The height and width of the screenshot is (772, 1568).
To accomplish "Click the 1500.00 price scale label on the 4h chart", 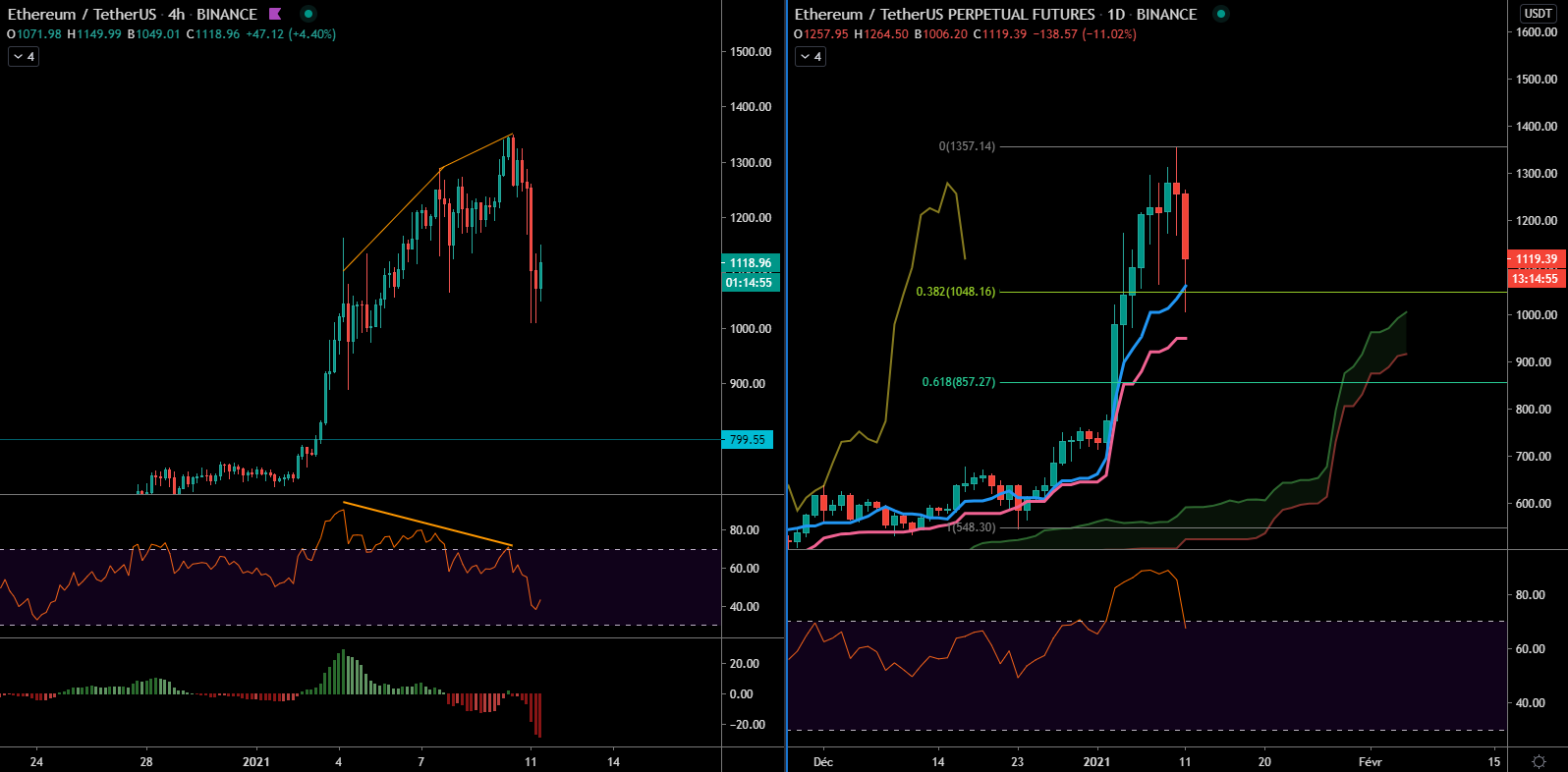I will 751,52.
